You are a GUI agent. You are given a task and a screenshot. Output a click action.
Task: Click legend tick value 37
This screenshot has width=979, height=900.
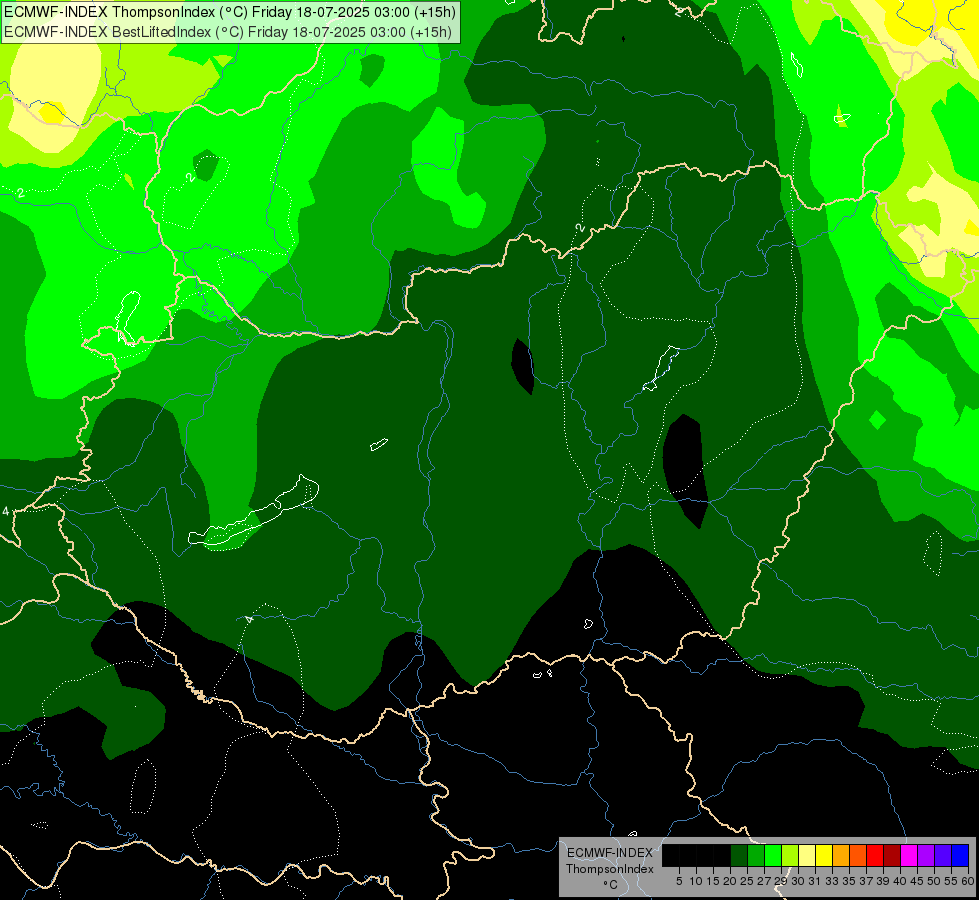tap(866, 881)
